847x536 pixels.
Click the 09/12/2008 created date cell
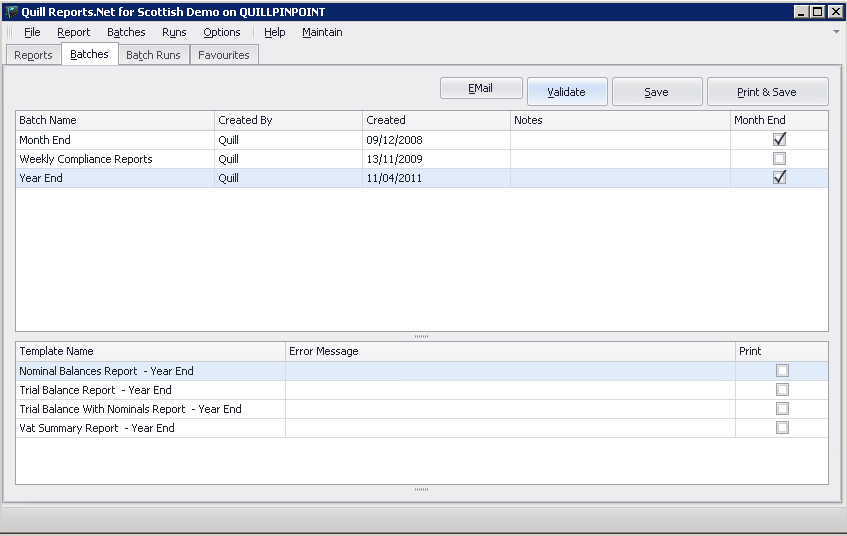[436, 140]
